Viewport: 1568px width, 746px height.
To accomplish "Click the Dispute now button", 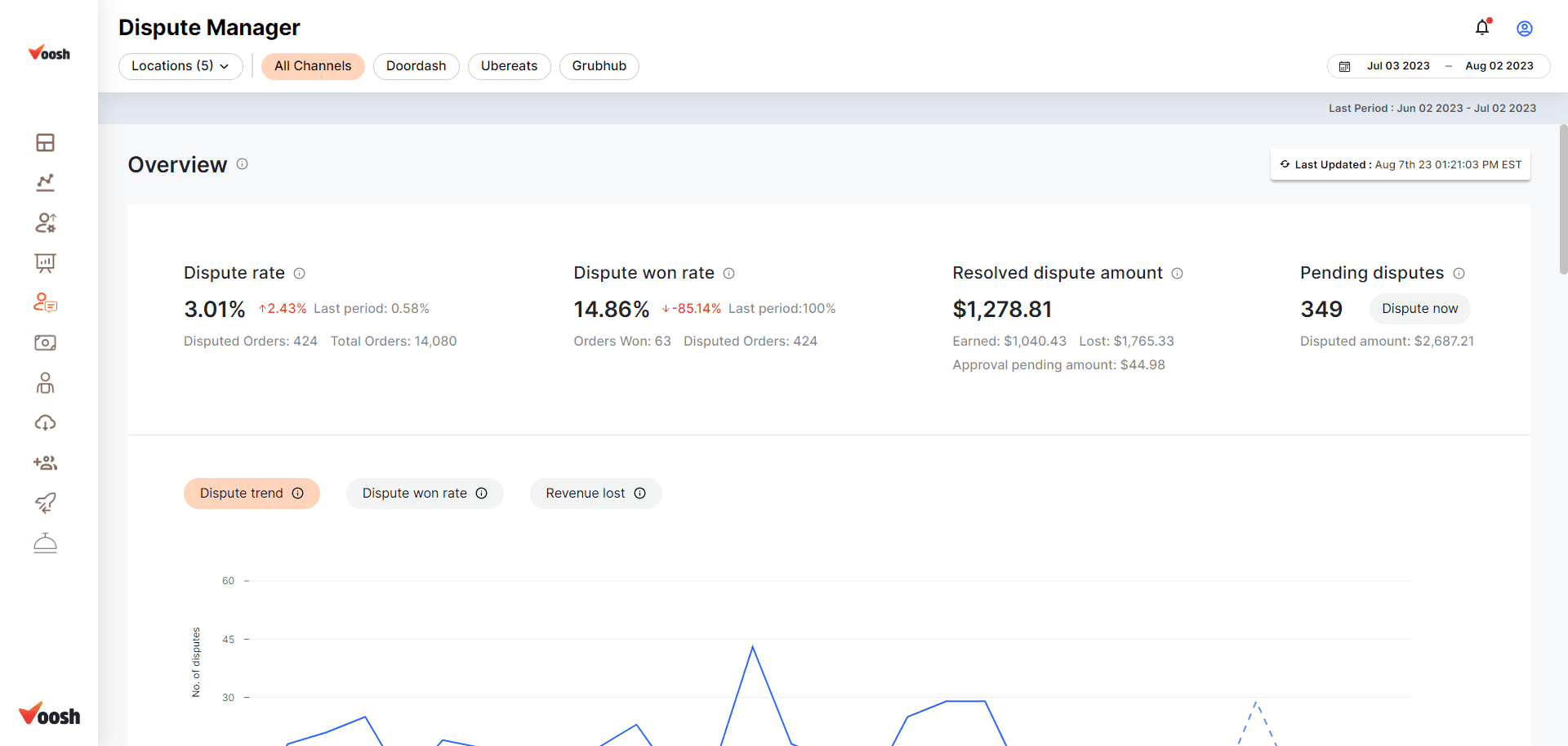I will pos(1419,309).
